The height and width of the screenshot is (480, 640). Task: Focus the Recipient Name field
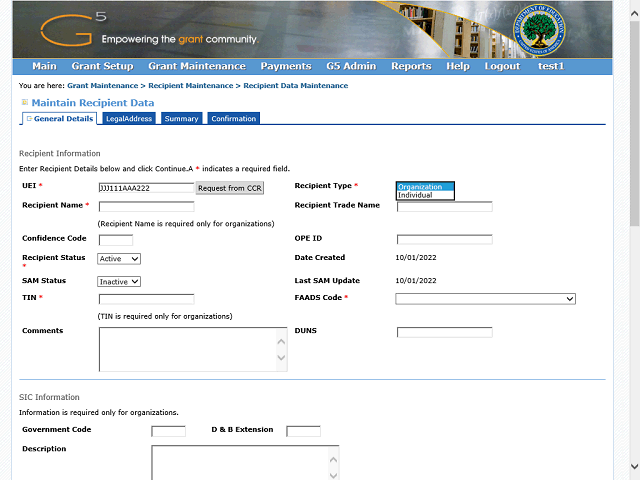coord(147,207)
